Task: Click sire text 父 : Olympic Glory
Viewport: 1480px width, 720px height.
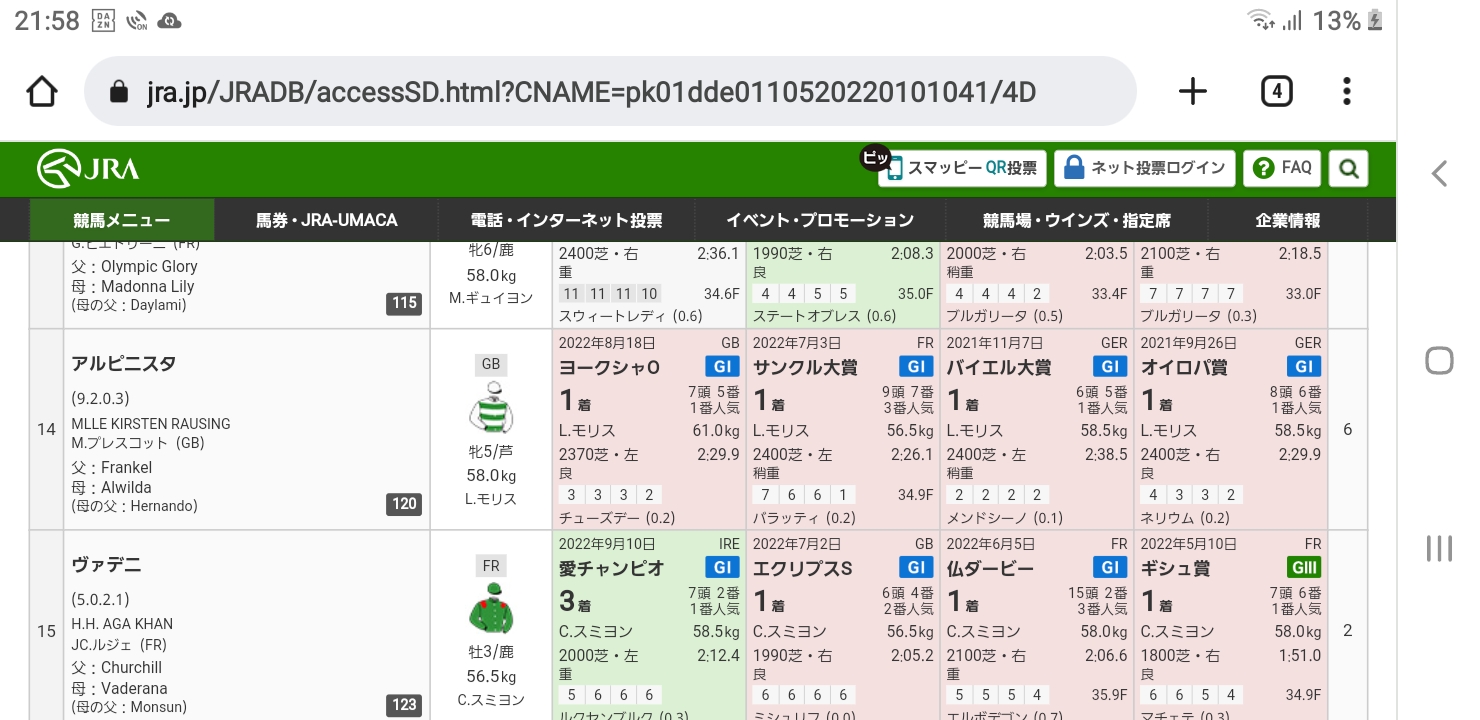Action: click(134, 266)
